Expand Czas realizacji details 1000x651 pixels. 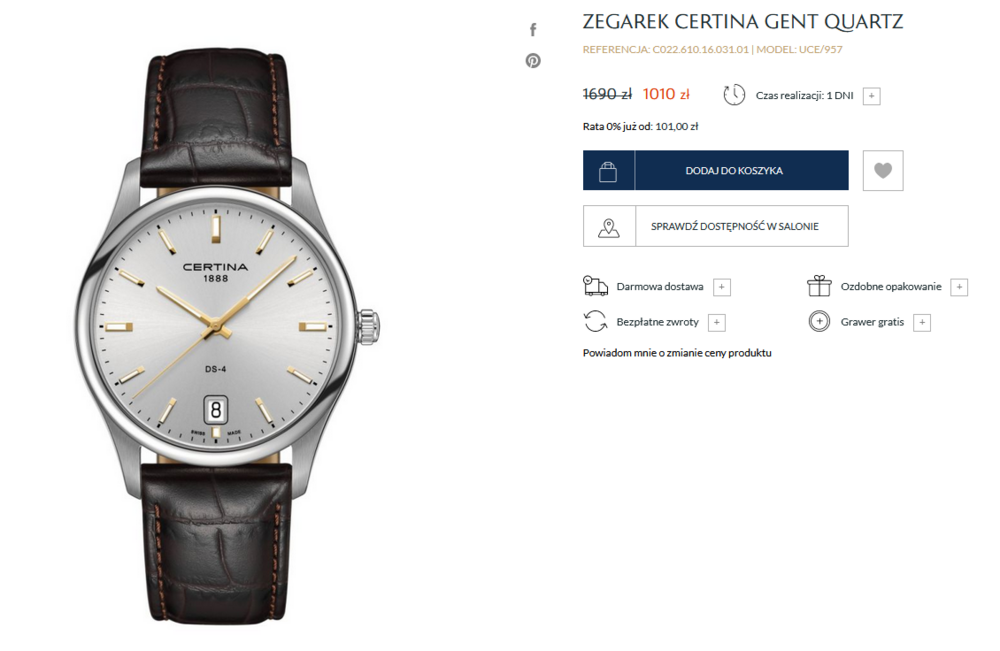871,96
